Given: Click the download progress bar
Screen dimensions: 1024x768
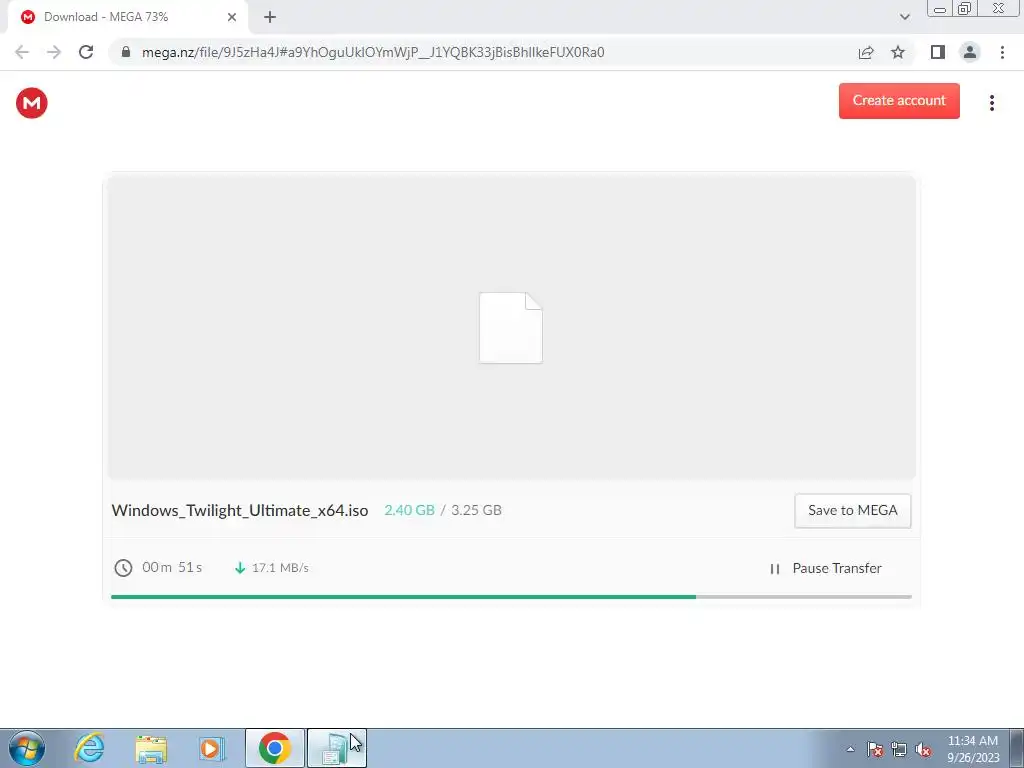Looking at the screenshot, I should (x=511, y=596).
